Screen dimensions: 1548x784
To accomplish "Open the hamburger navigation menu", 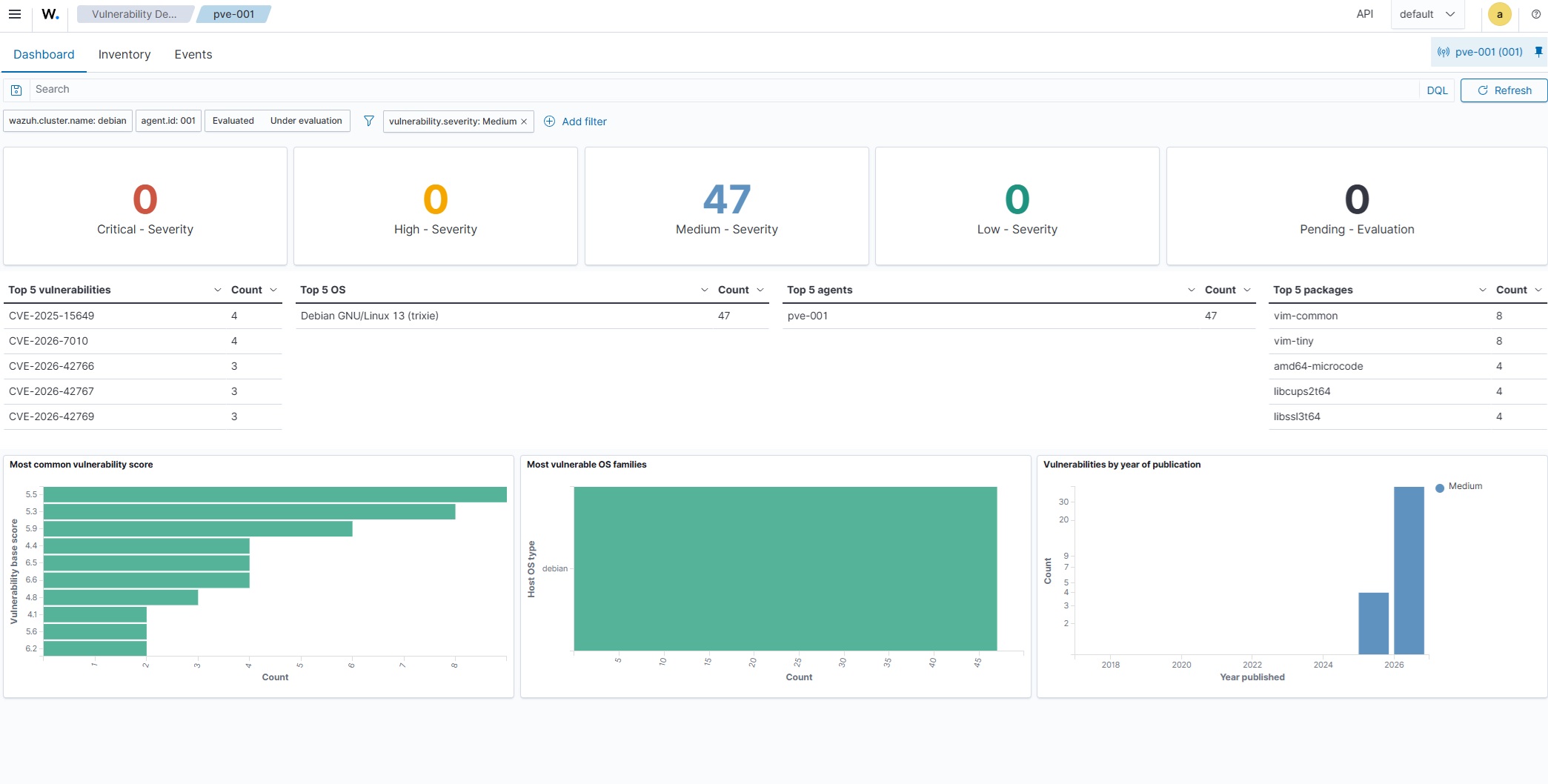I will (14, 14).
